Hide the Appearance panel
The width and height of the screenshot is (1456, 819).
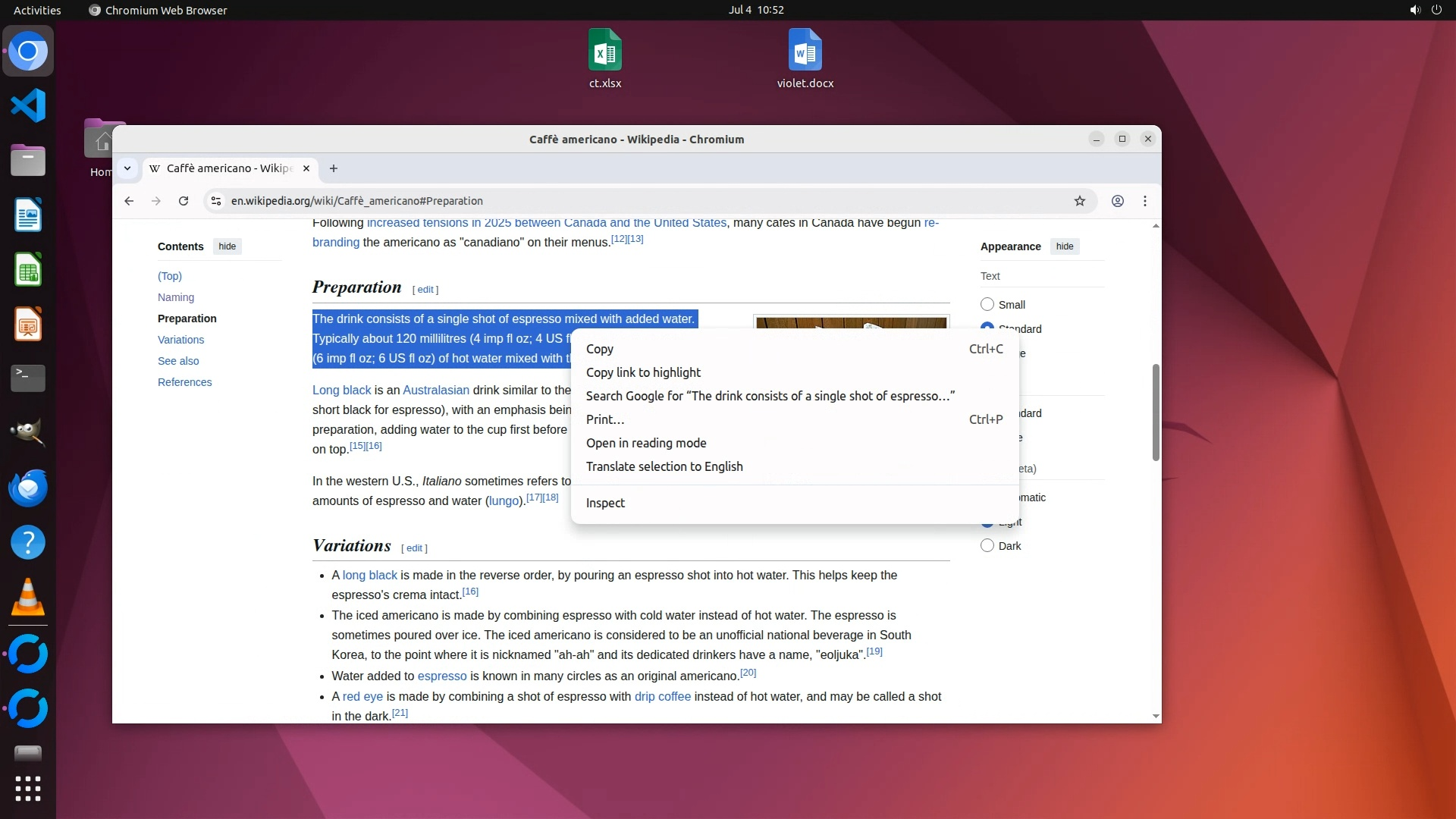[1065, 246]
